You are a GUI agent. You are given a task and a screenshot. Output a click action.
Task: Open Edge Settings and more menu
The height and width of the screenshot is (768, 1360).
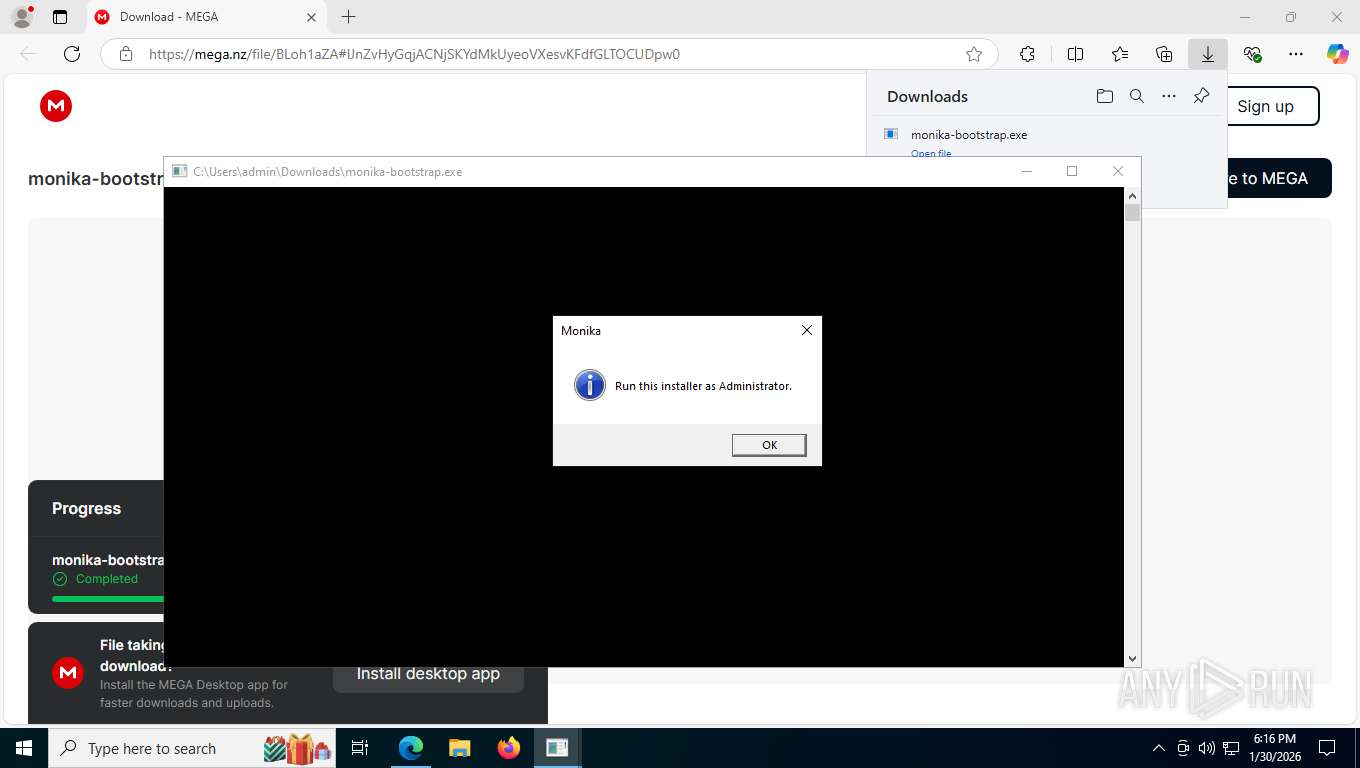click(1296, 54)
